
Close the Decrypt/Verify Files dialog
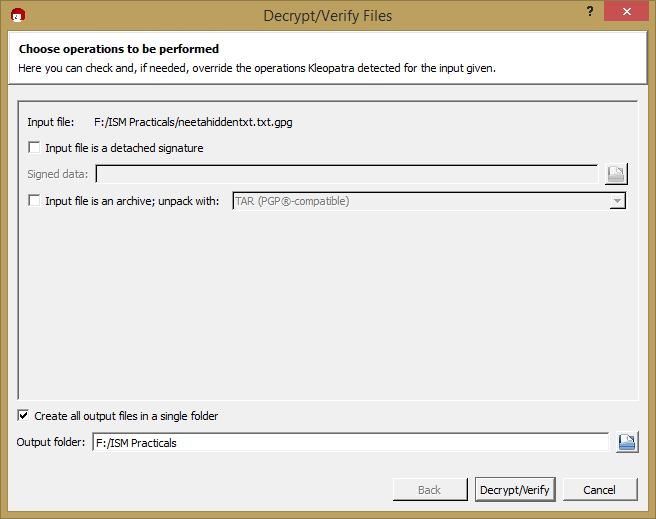point(625,12)
